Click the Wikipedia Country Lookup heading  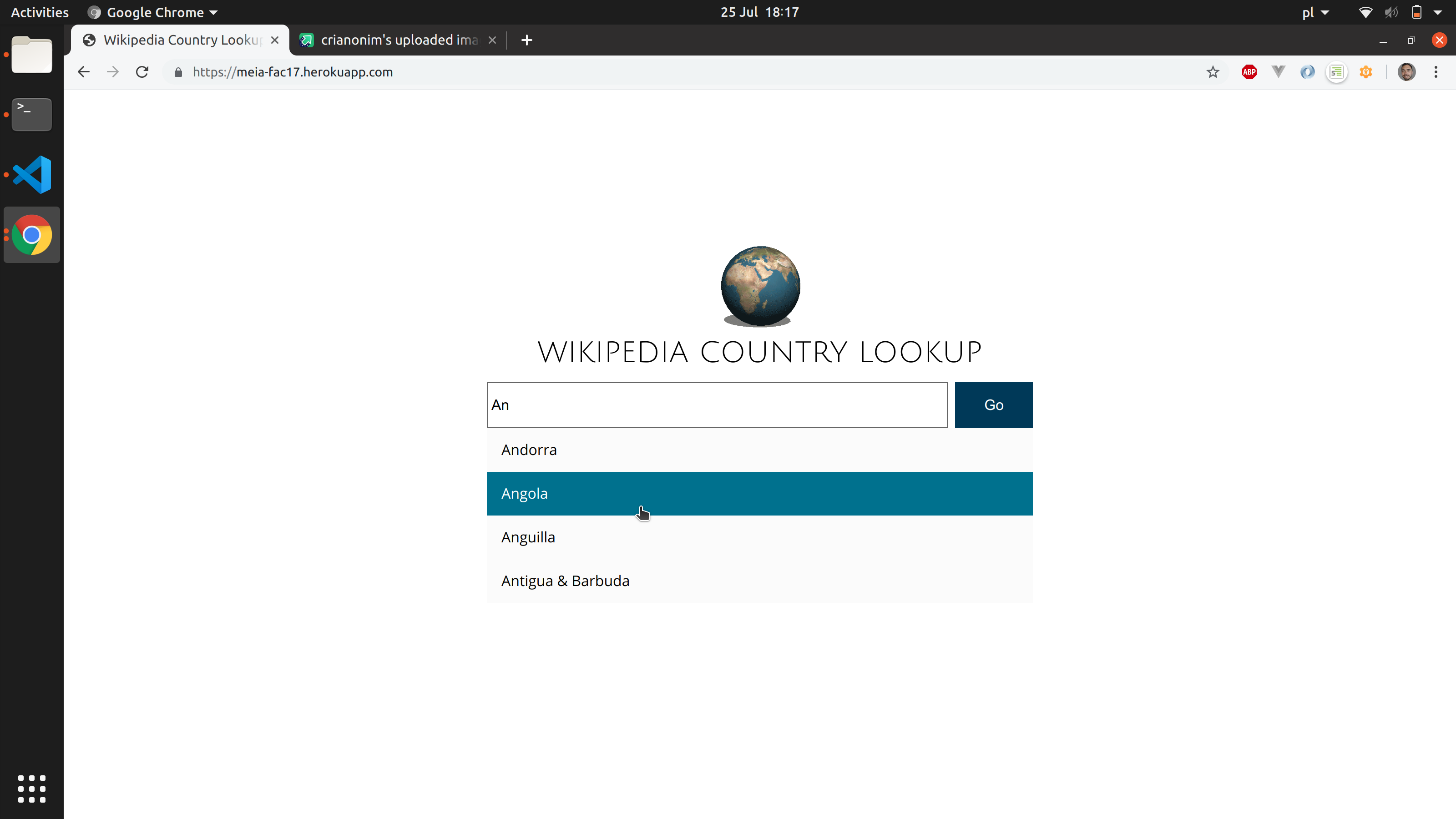[x=760, y=353]
